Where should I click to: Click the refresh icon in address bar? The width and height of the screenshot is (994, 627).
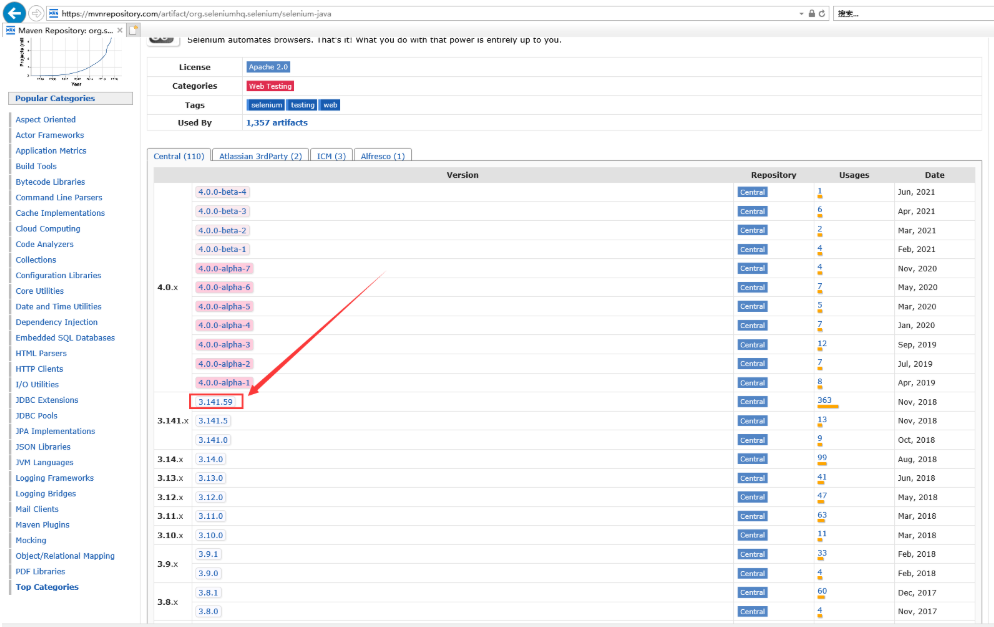(822, 13)
